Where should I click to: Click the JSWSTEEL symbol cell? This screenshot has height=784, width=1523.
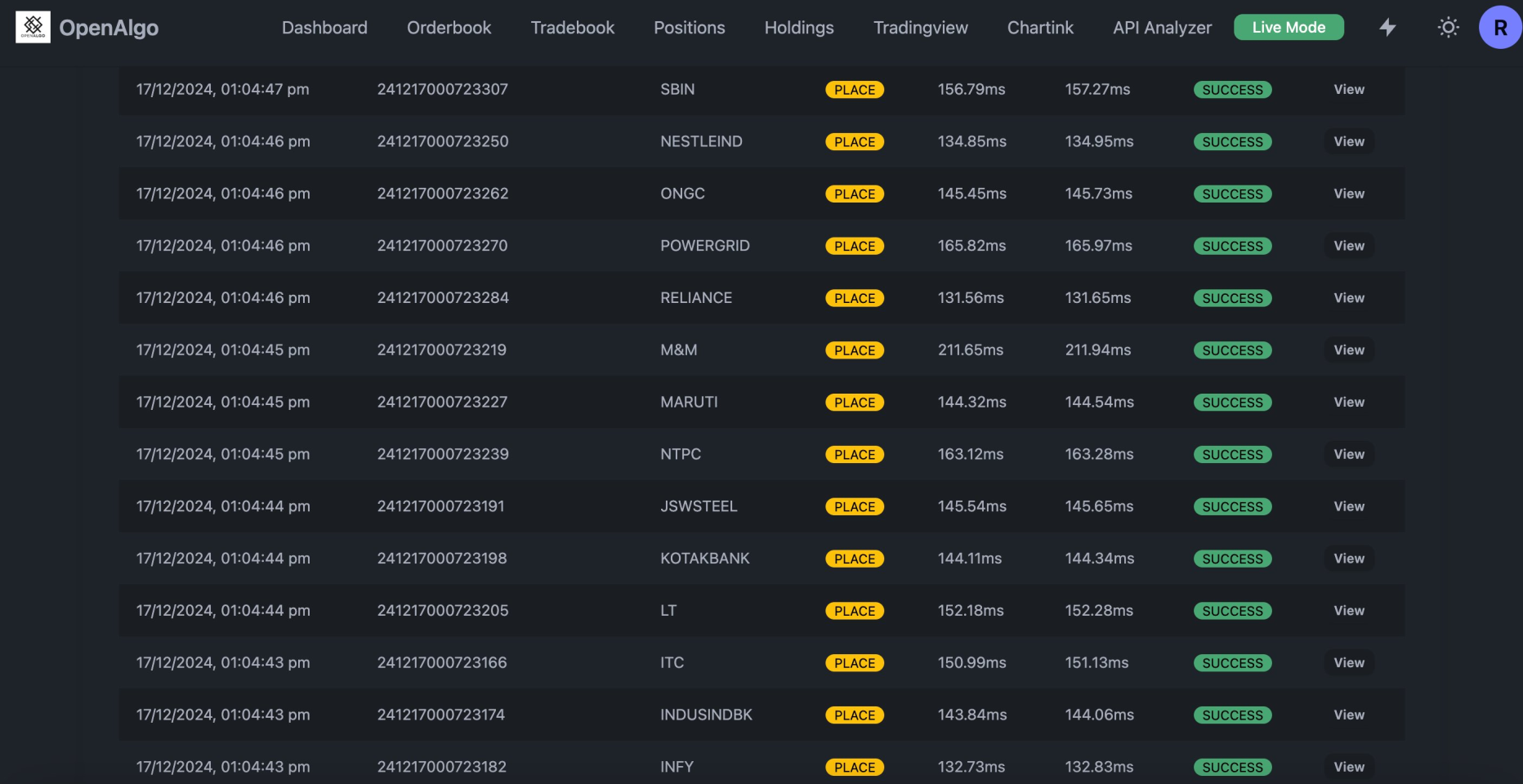point(699,506)
